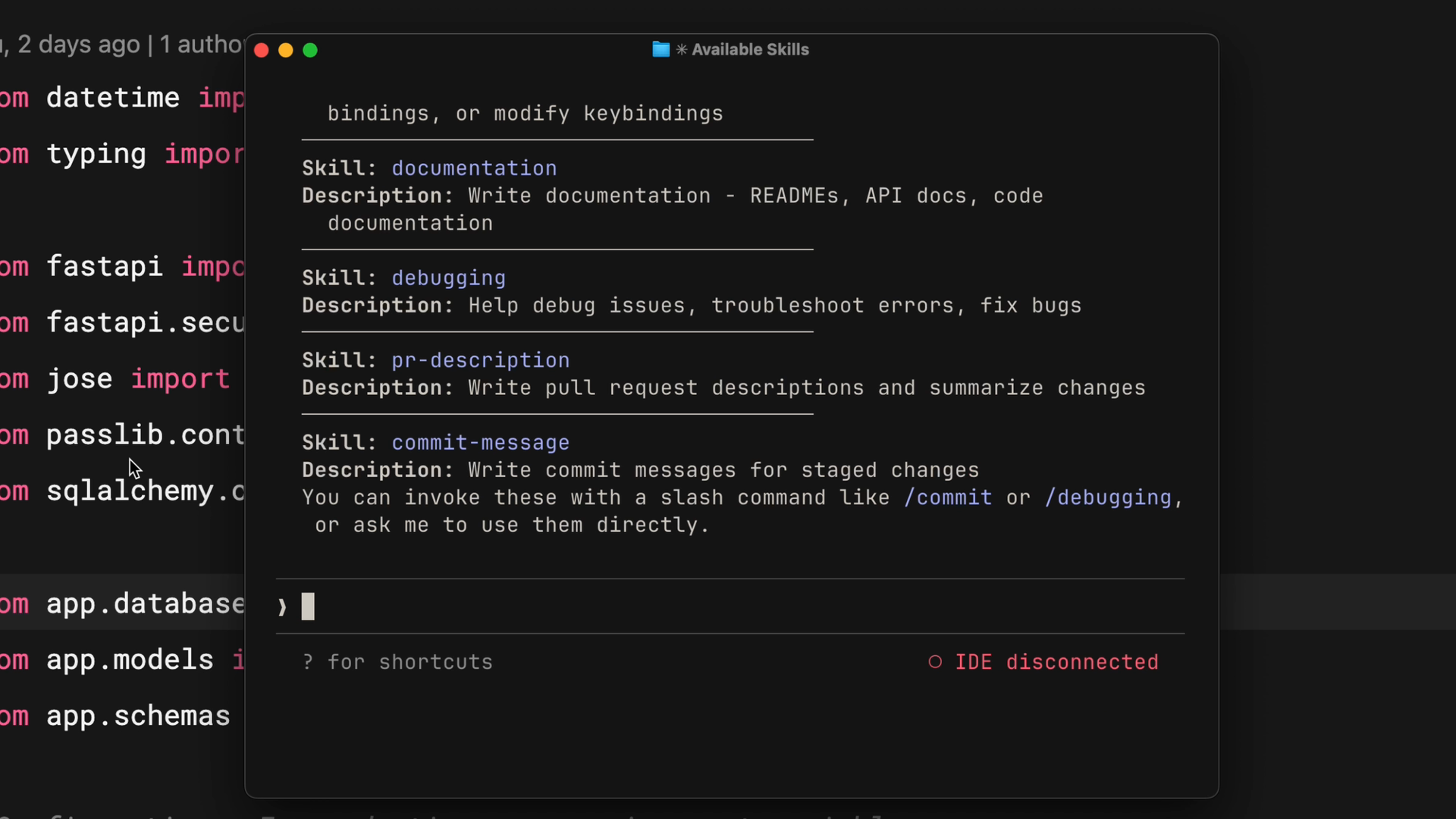Click the debugging skill name
Screen dimensions: 1456x819
(448, 278)
